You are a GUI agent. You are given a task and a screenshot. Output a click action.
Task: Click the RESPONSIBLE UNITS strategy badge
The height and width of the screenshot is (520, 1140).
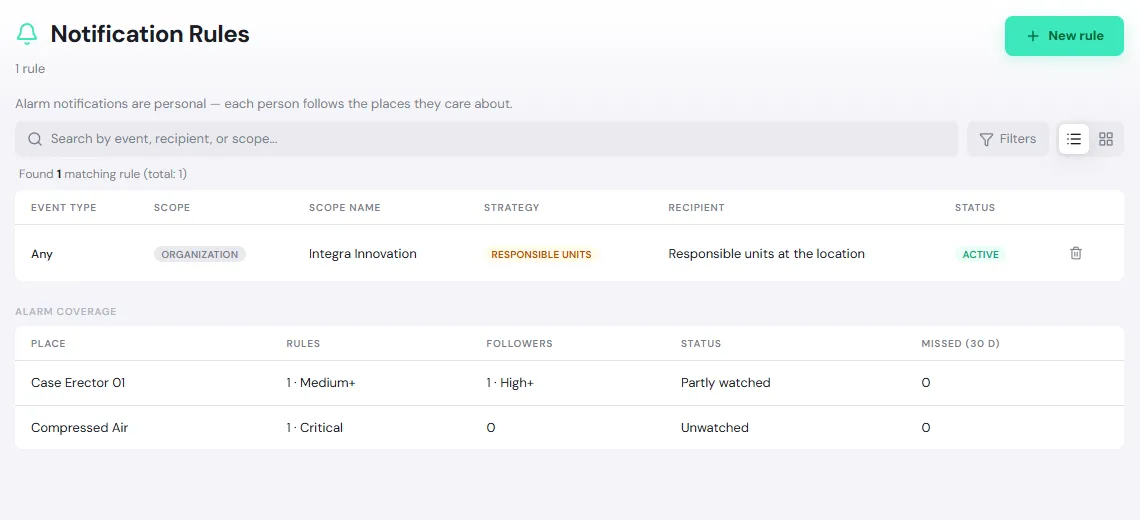541,255
